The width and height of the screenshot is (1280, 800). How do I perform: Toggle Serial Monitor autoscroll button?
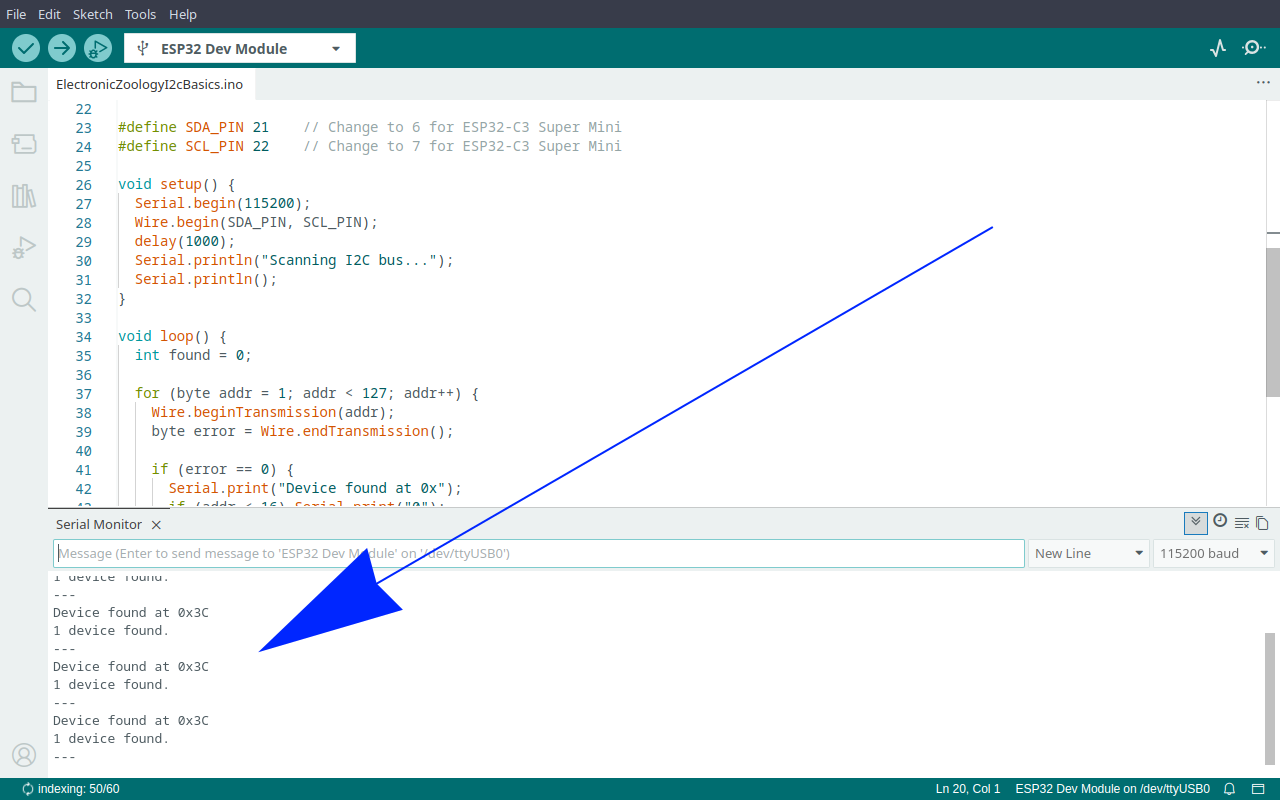[1195, 522]
